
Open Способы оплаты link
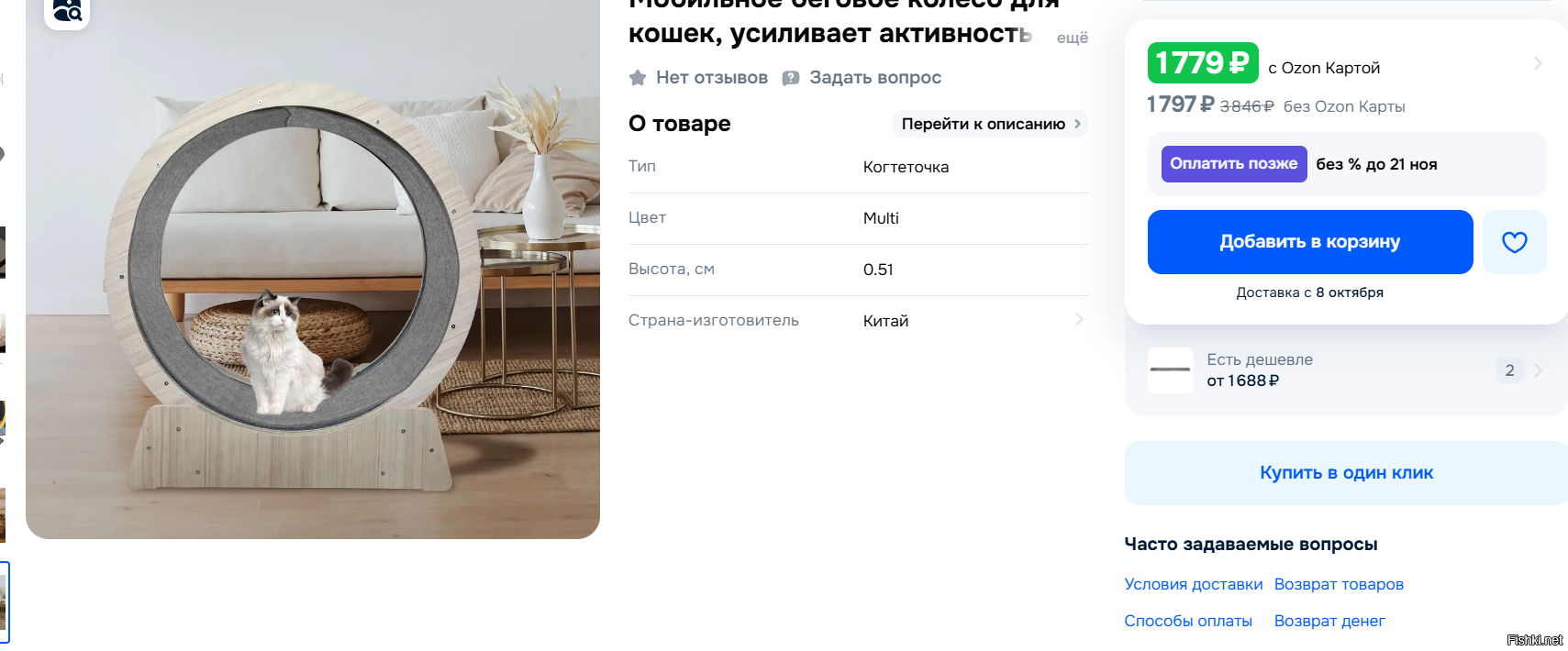tap(1188, 622)
